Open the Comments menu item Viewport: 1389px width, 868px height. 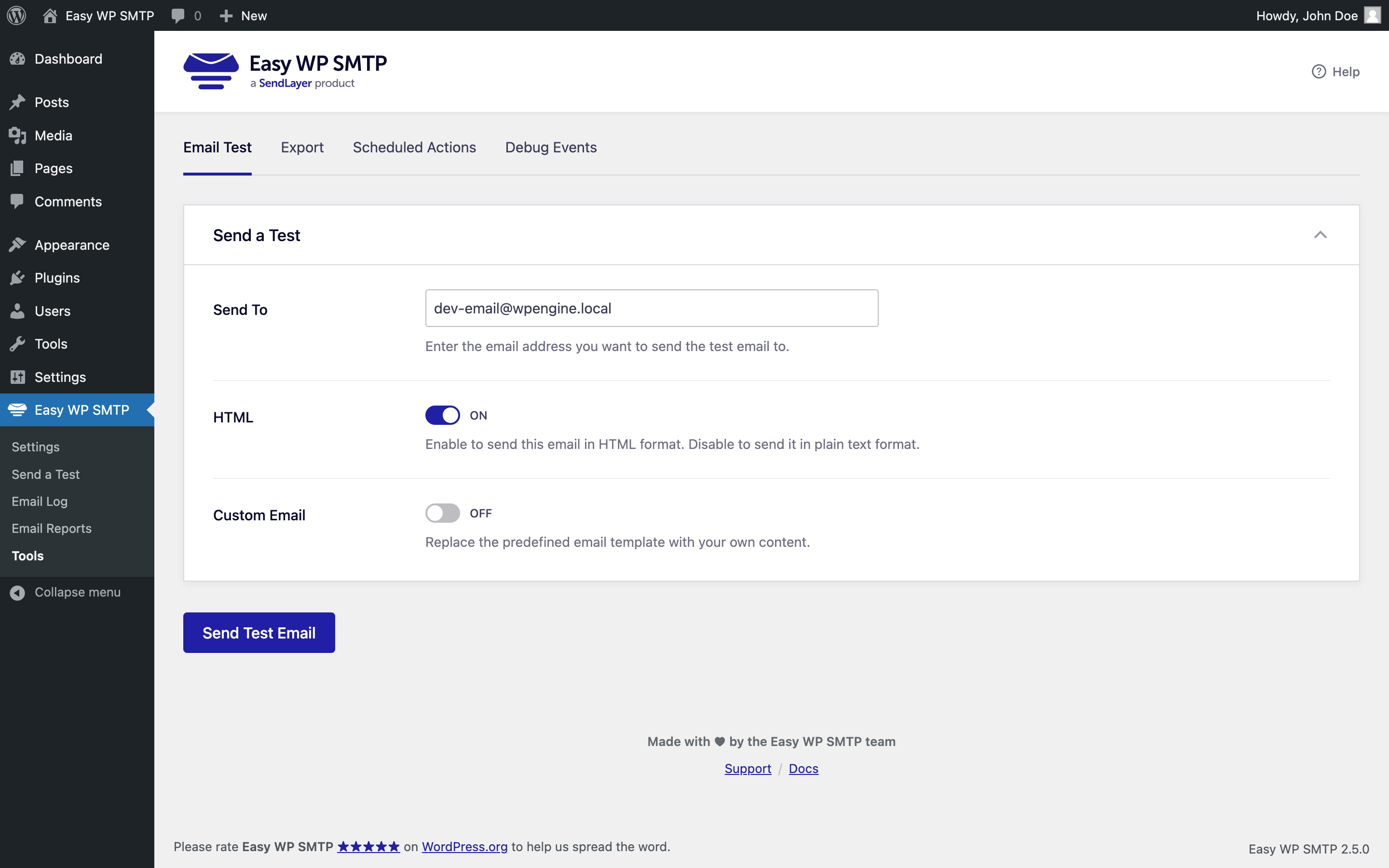click(77, 202)
